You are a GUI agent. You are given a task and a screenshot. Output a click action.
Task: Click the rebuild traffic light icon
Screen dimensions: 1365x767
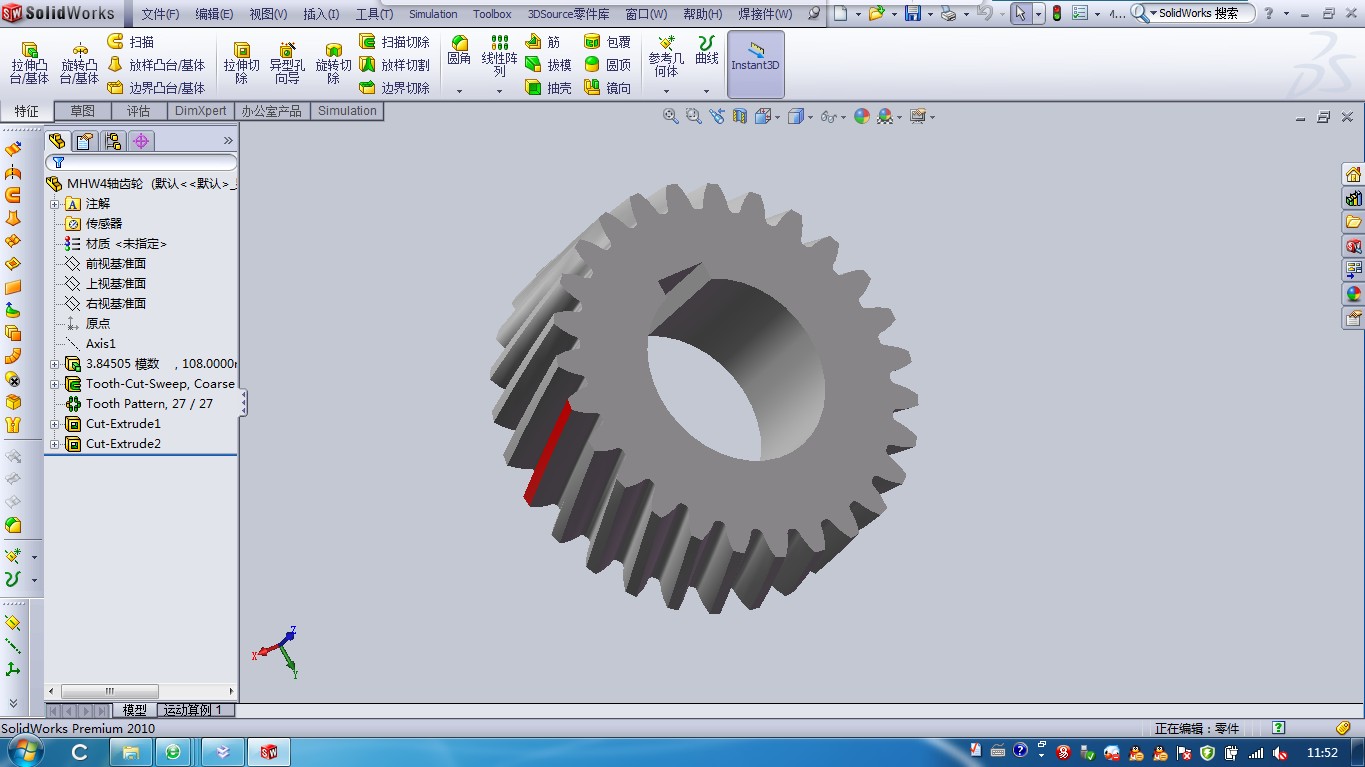tap(1056, 14)
